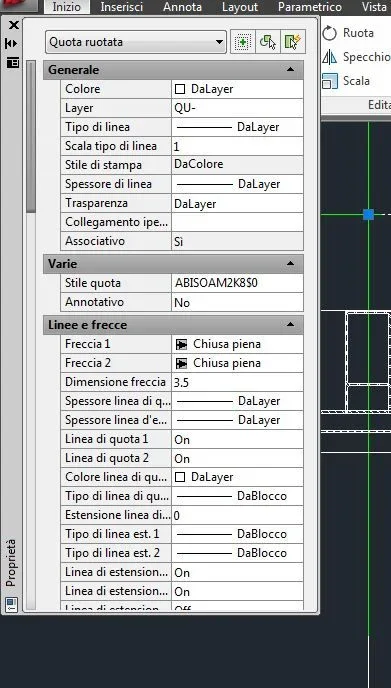
Task: Click Tipo di linea est. 2 DaBlocco value
Action: click(x=237, y=553)
